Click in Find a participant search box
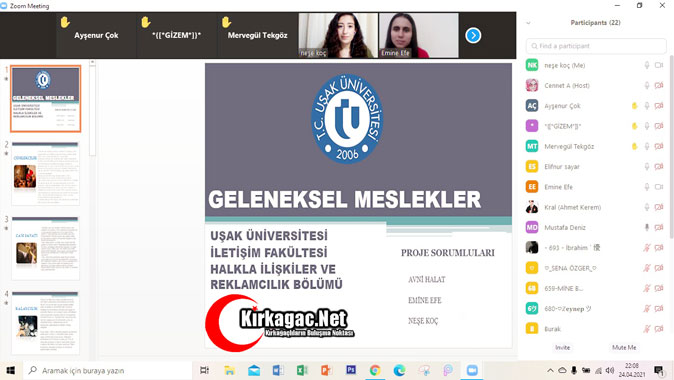Viewport: 674px width, 380px height. pyautogui.click(x=596, y=46)
